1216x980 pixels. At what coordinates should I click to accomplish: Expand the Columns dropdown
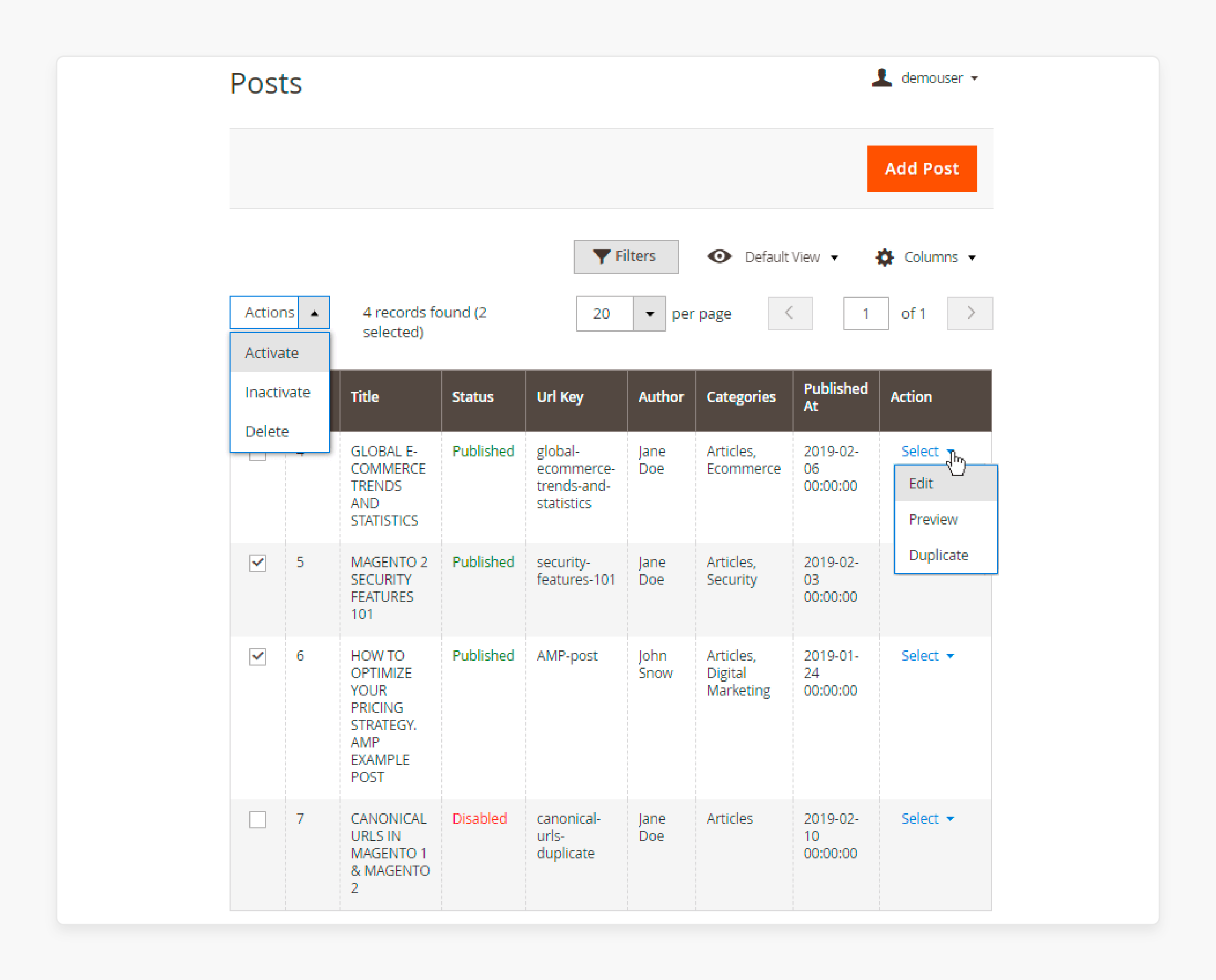click(x=940, y=257)
